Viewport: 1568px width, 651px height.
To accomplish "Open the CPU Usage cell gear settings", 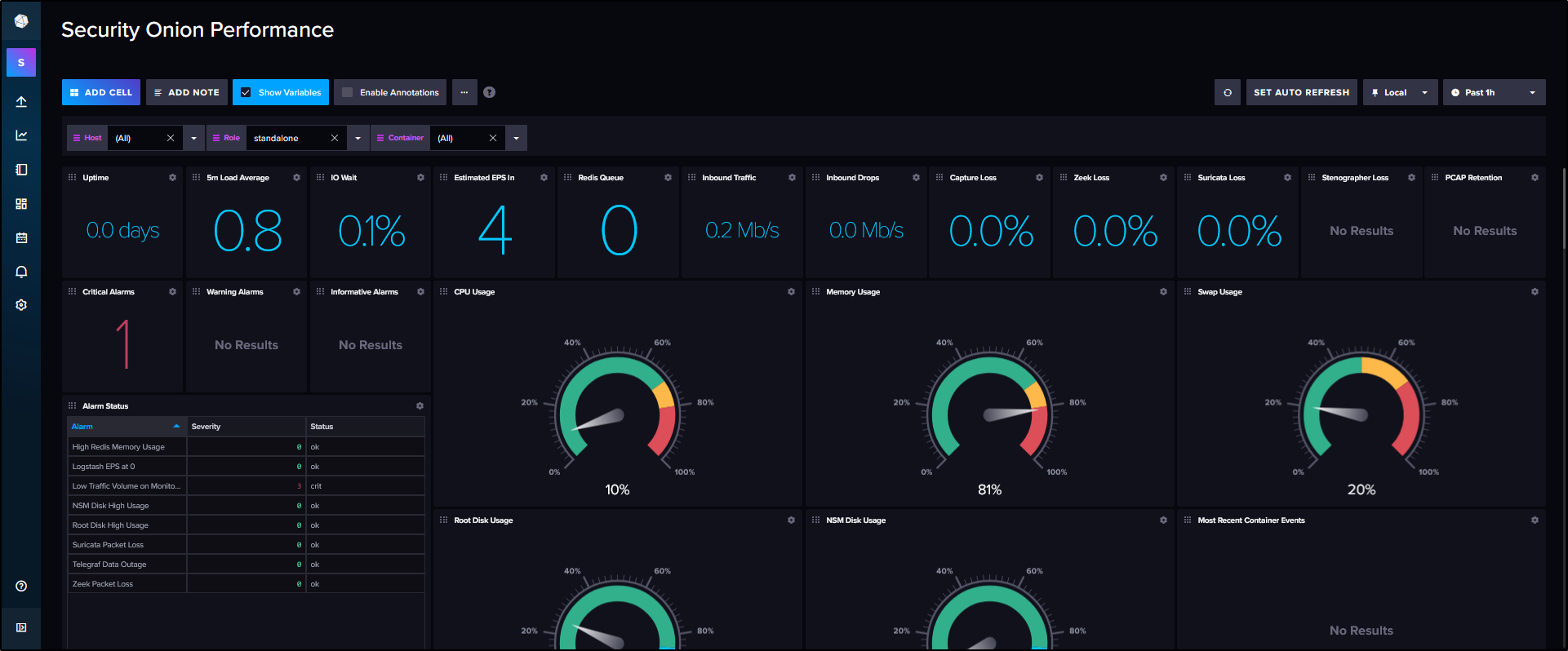I will point(791,292).
